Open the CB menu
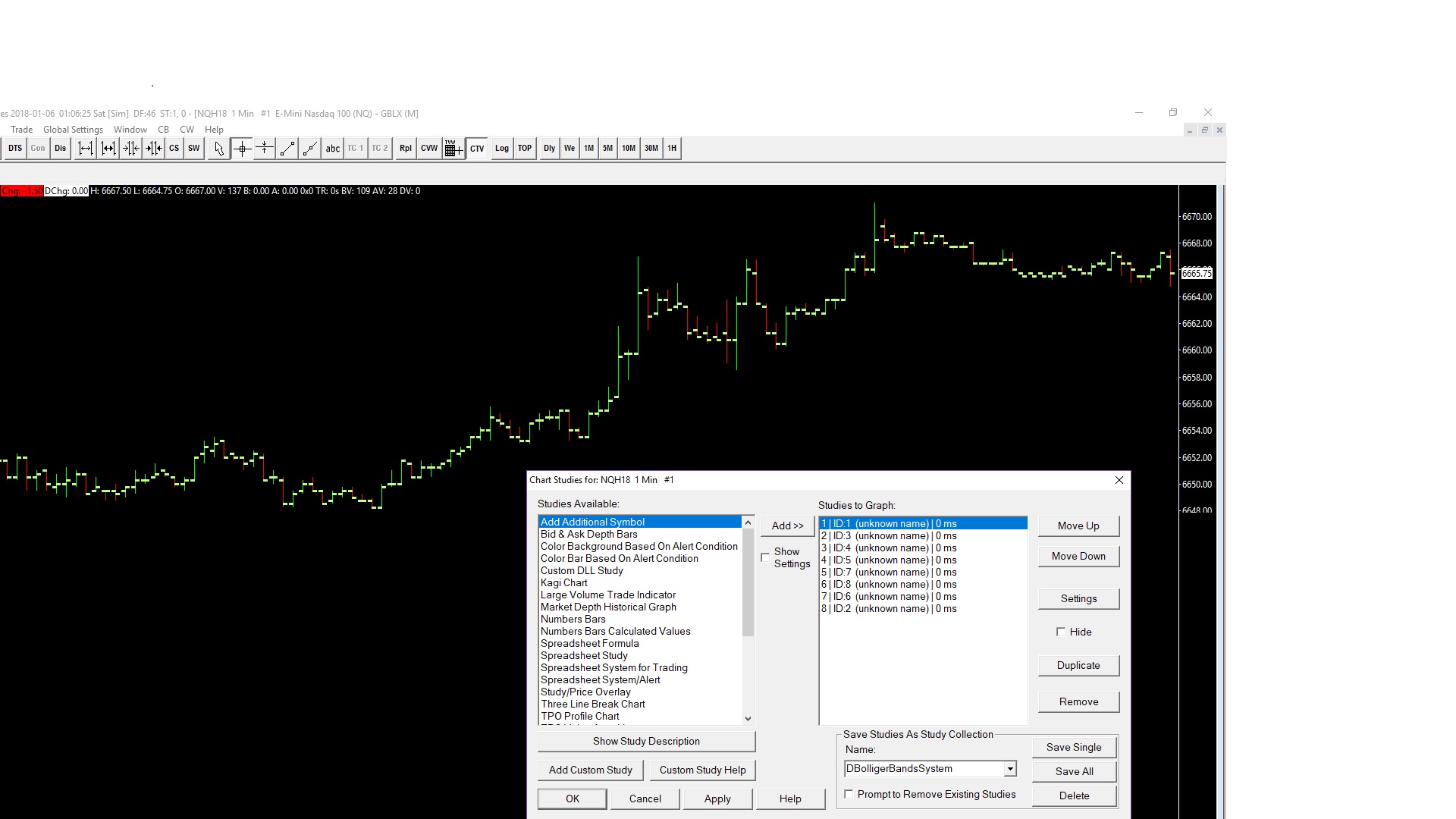Viewport: 1456px width, 819px height. (163, 130)
